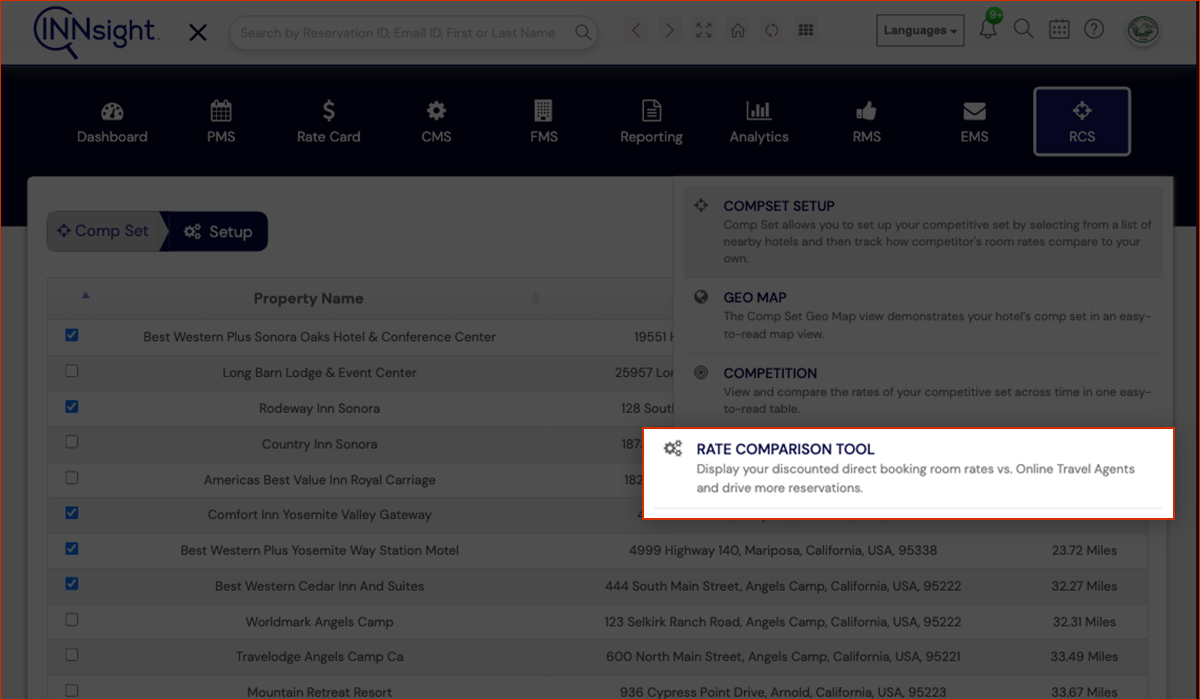Click the reservation search input field

[x=413, y=33]
